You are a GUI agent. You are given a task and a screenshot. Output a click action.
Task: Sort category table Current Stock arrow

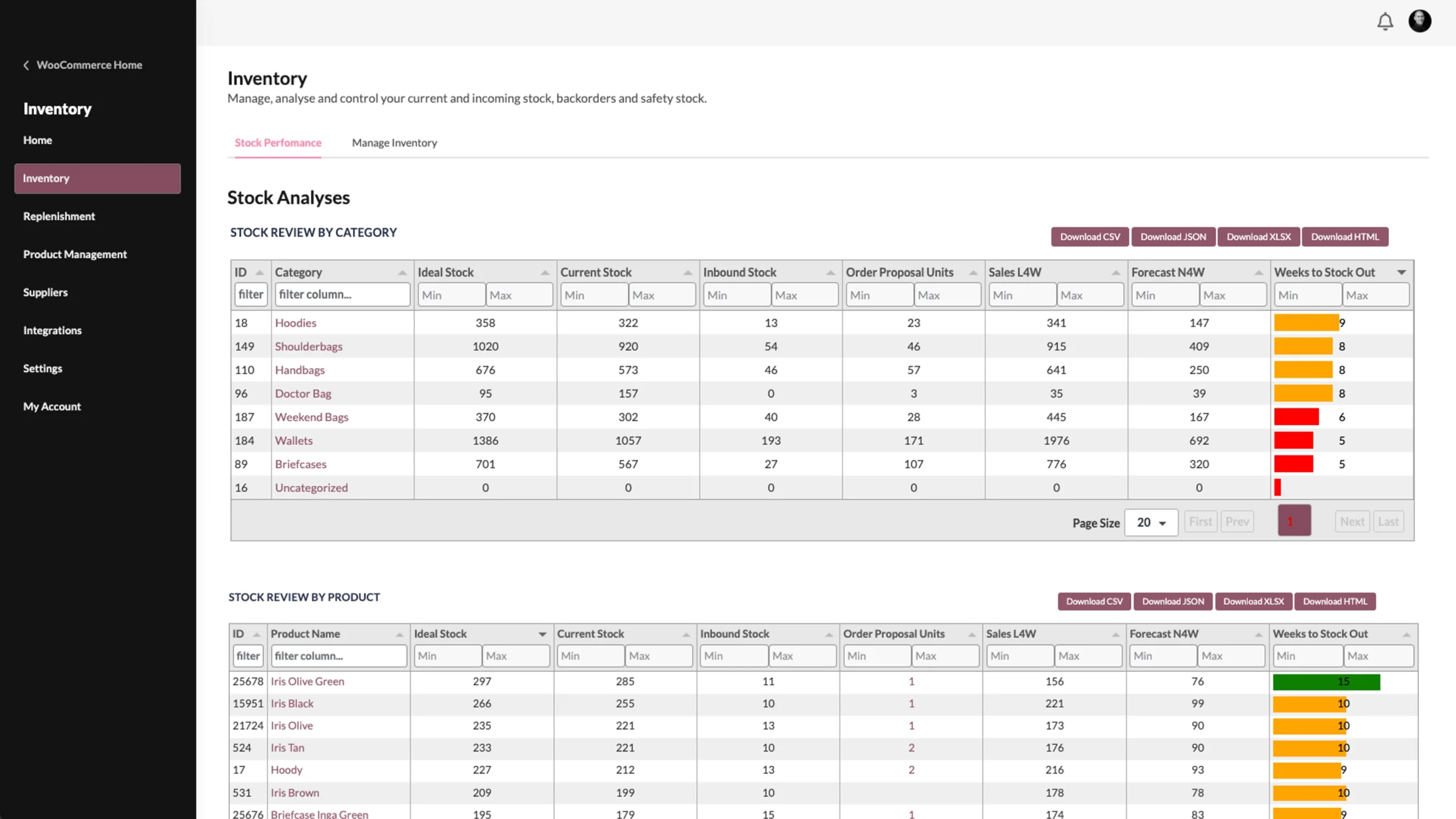688,272
